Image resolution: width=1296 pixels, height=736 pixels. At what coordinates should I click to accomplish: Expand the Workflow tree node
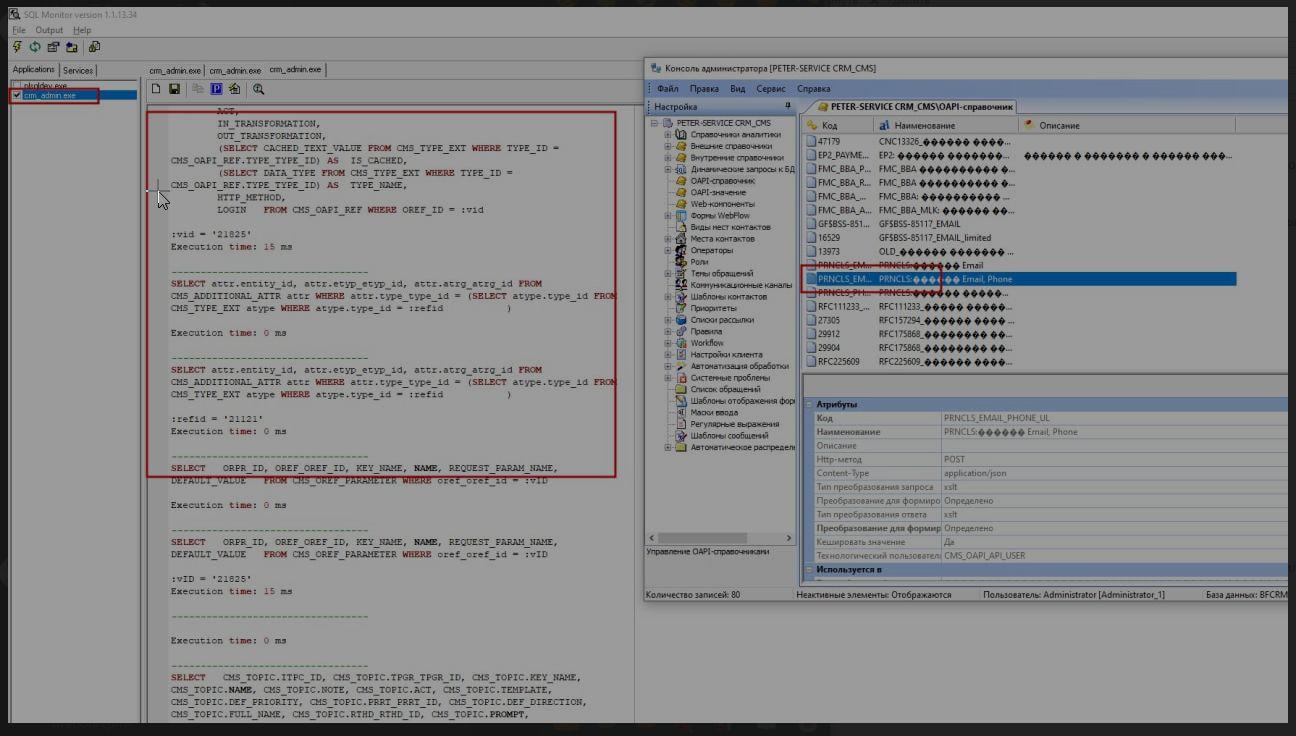coord(668,343)
